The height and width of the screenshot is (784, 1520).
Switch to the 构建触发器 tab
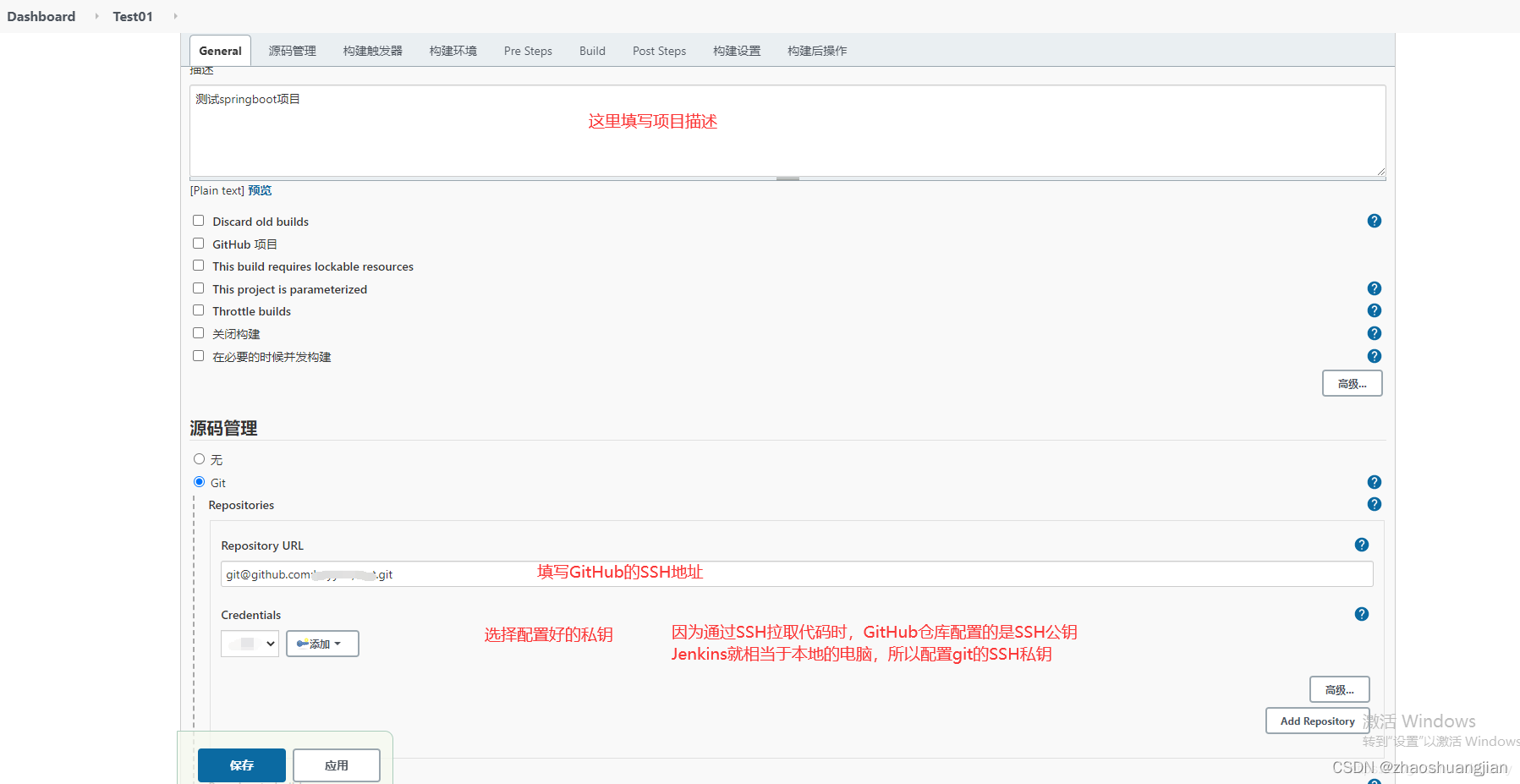click(371, 50)
